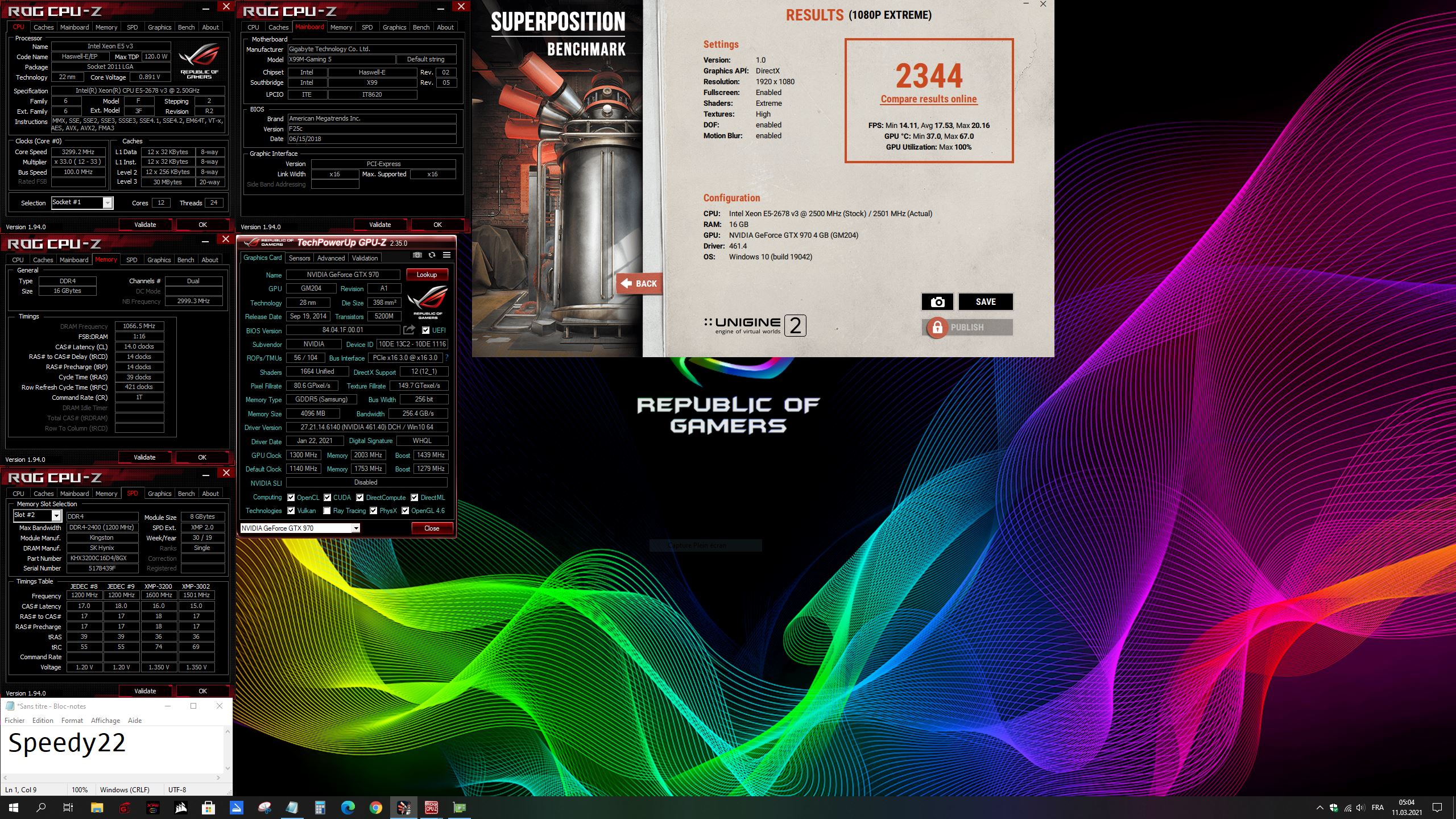Screen dimensions: 1456x819
Task: Open Notepad Aide menu
Action: 135,721
